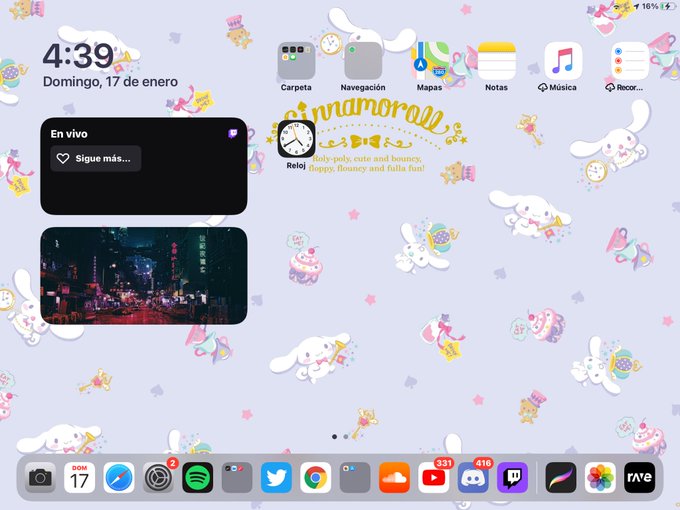Open the neon city photo widget
The width and height of the screenshot is (680, 510).
pos(144,275)
